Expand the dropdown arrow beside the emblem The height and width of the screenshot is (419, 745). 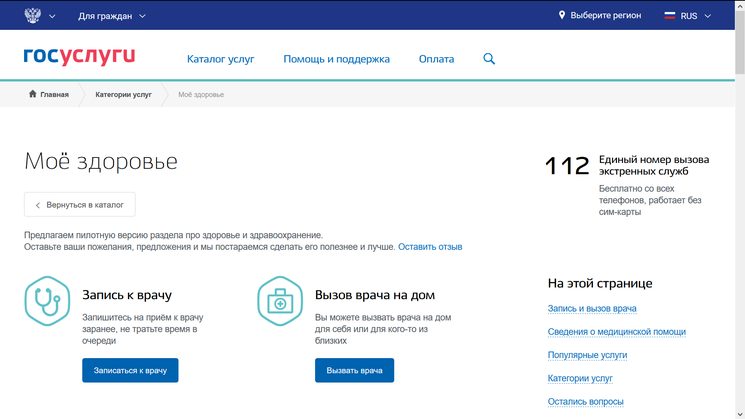click(x=52, y=16)
